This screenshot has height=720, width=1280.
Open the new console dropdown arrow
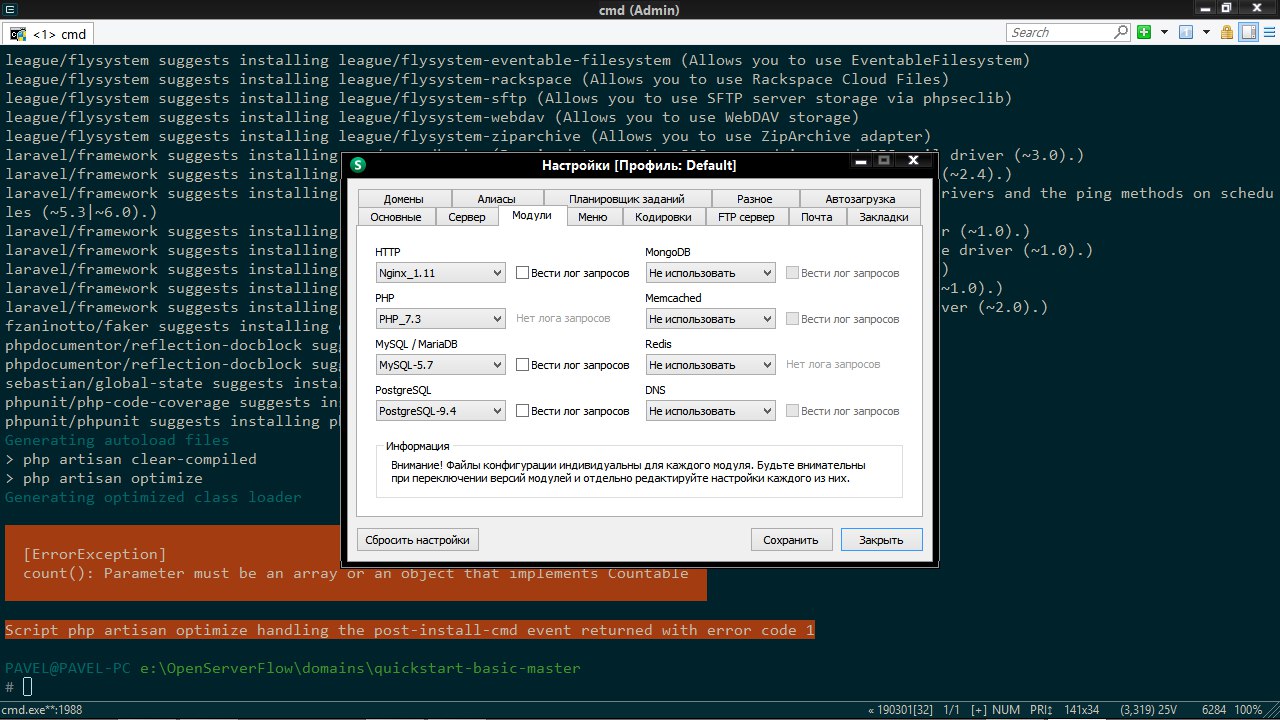pos(1163,33)
